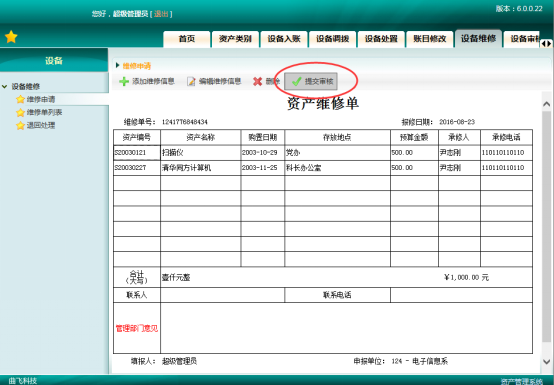The height and width of the screenshot is (385, 554).
Task: Collapse the 设备维修 tree node
Action: tap(5, 86)
